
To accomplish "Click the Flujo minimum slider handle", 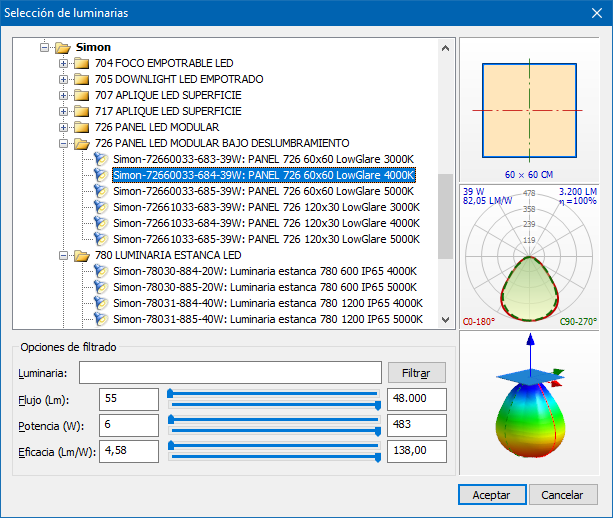I will point(170,393).
